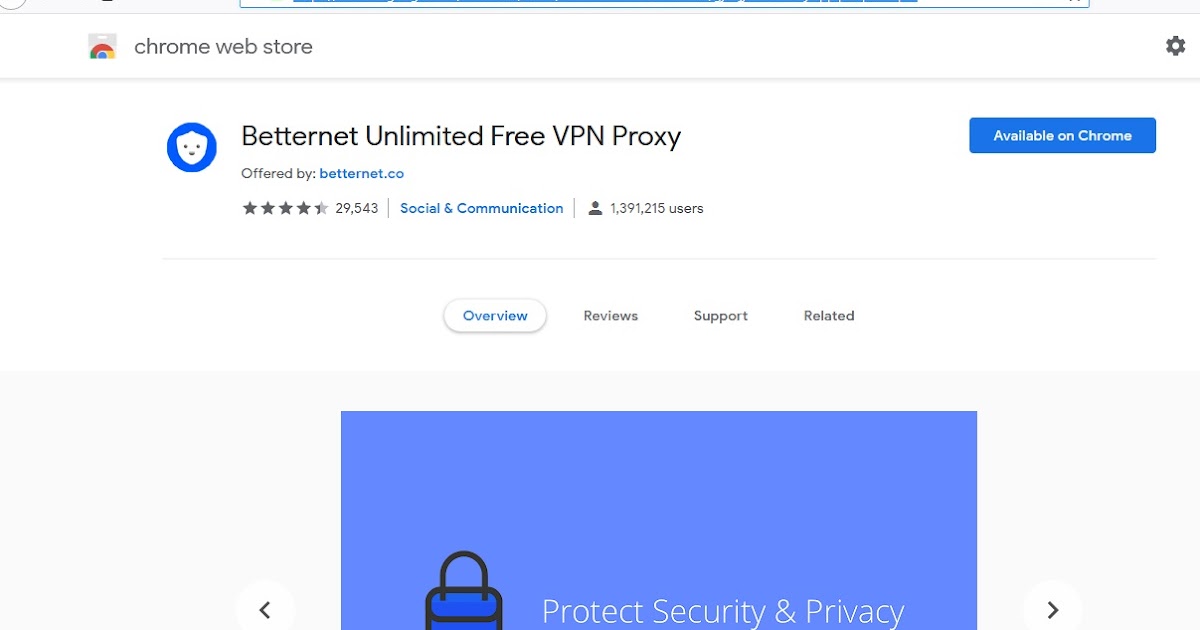Open the settings gear menu

[1175, 46]
